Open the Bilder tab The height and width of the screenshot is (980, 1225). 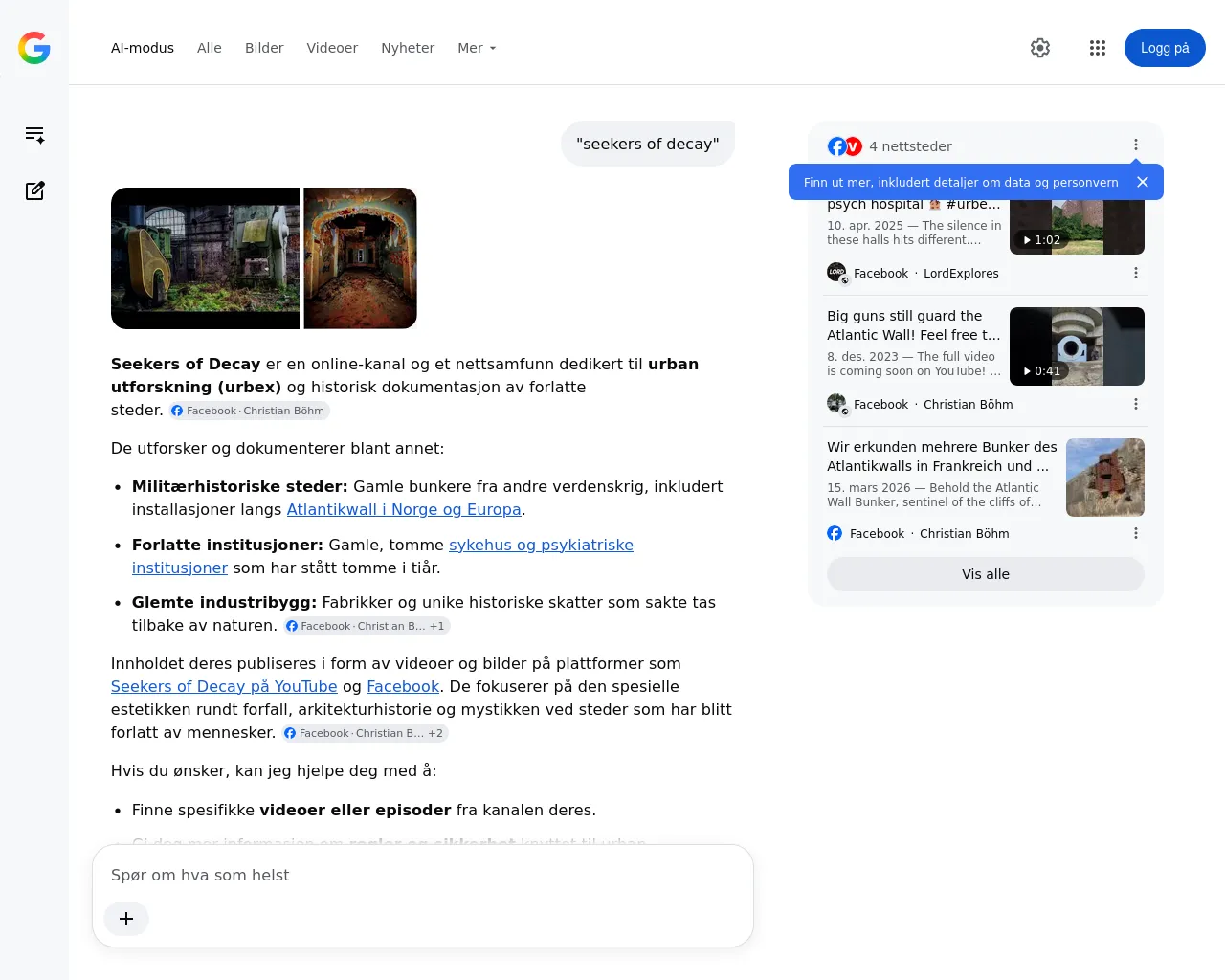pyautogui.click(x=264, y=48)
